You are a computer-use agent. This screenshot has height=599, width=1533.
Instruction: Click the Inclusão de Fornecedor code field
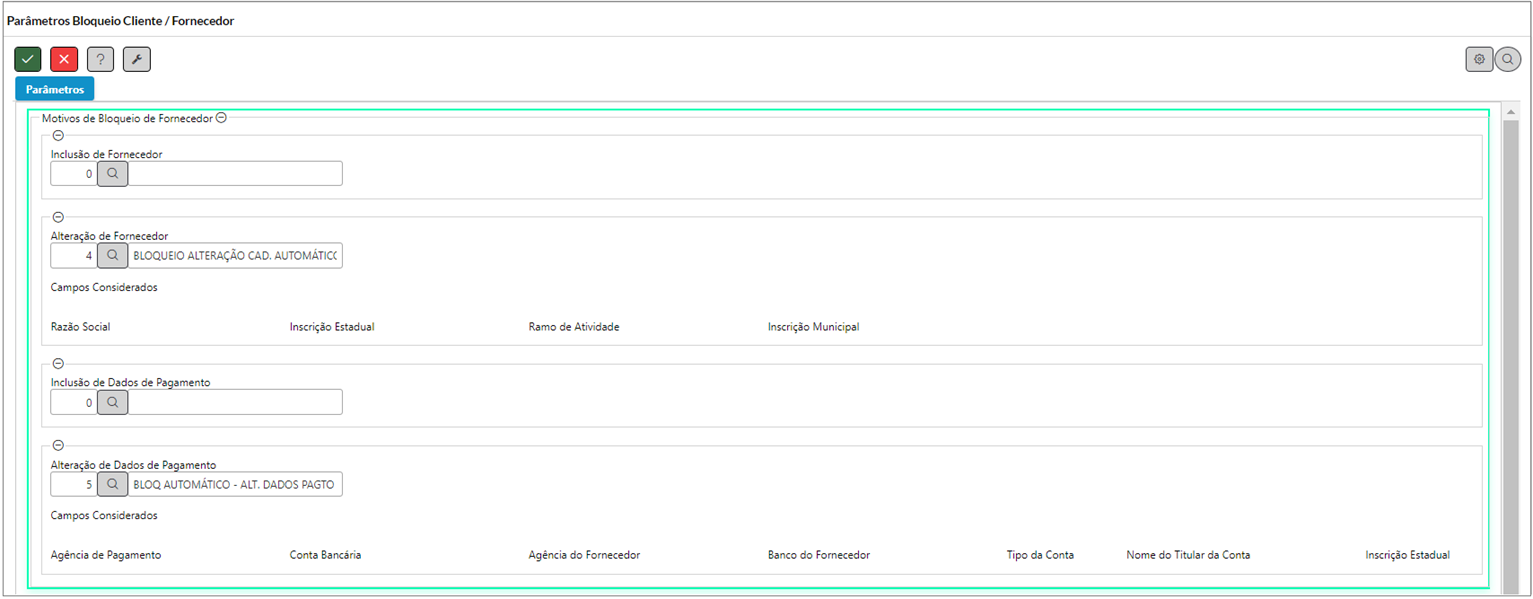(74, 173)
